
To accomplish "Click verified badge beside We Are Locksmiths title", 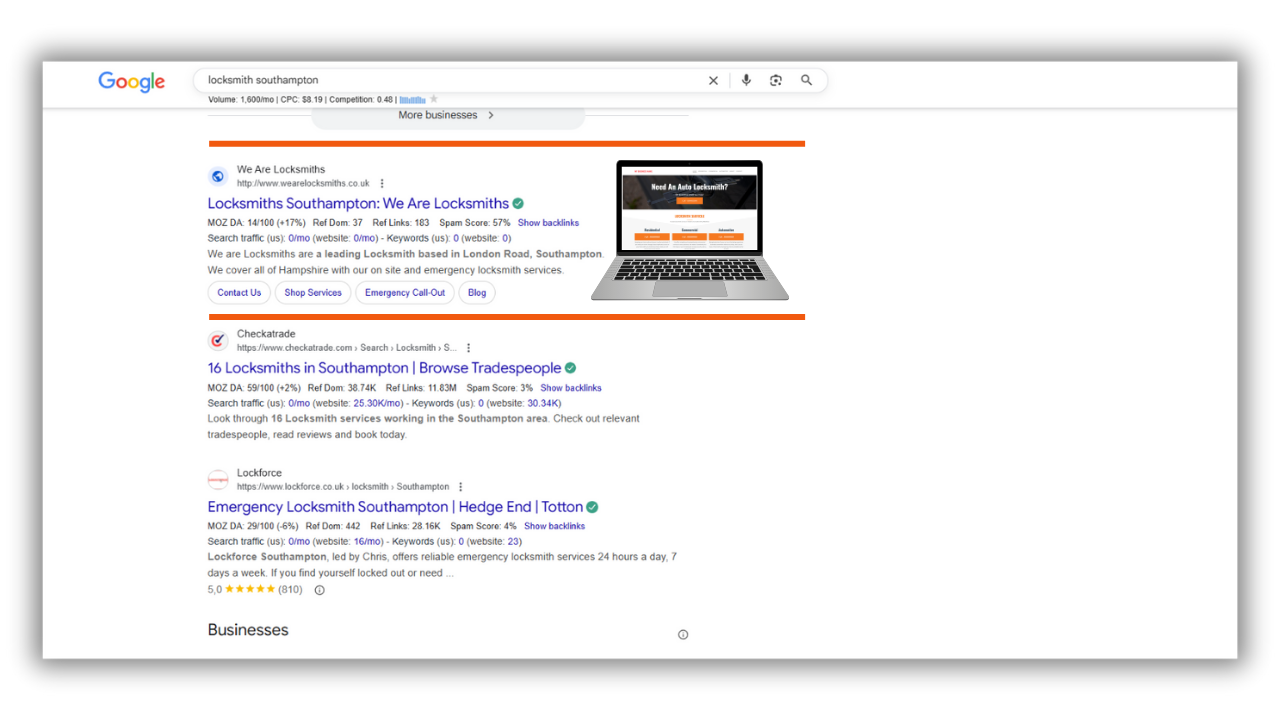I will click(518, 204).
